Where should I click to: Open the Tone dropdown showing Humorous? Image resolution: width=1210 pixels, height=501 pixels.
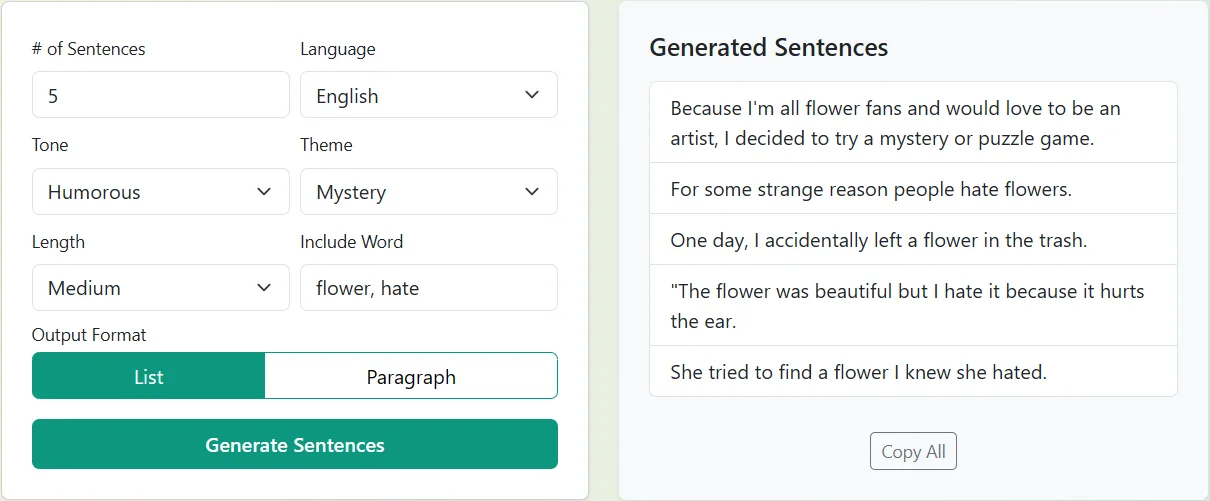click(x=160, y=192)
